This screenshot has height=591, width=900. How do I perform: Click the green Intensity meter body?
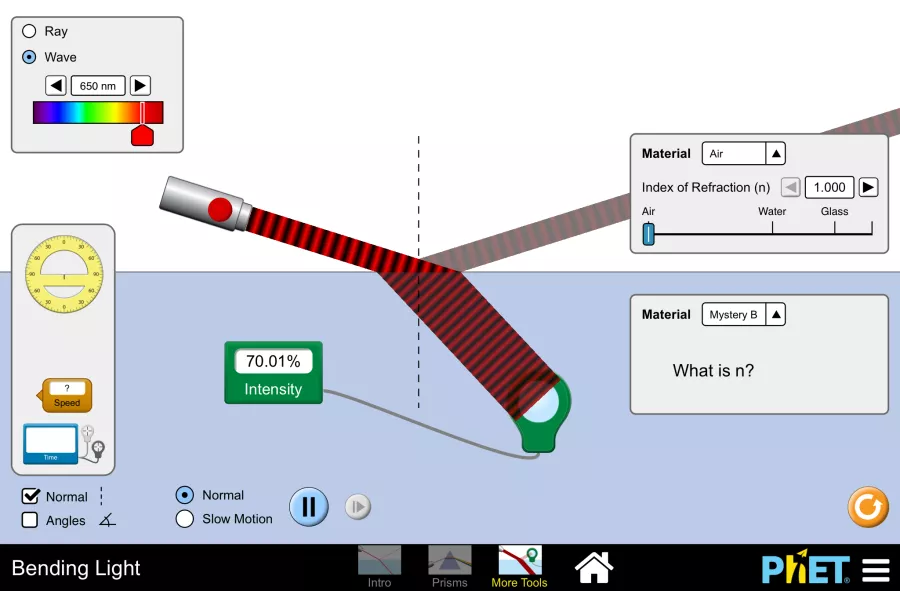[x=273, y=372]
